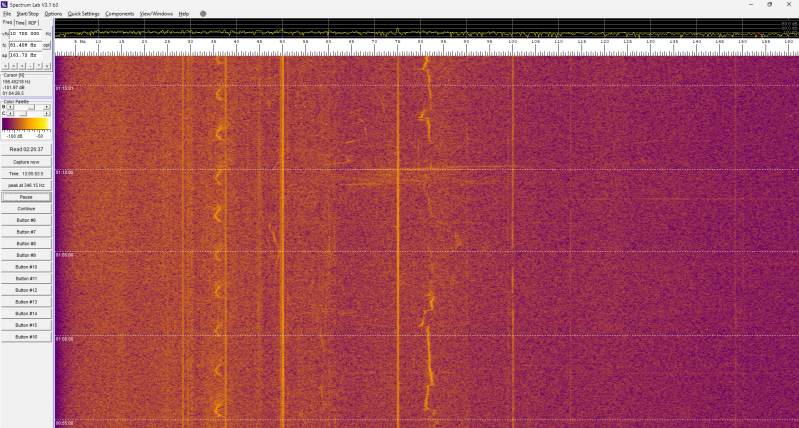The image size is (799, 428).
Task: Minimize the Spectrum Lab window
Action: click(x=751, y=5)
